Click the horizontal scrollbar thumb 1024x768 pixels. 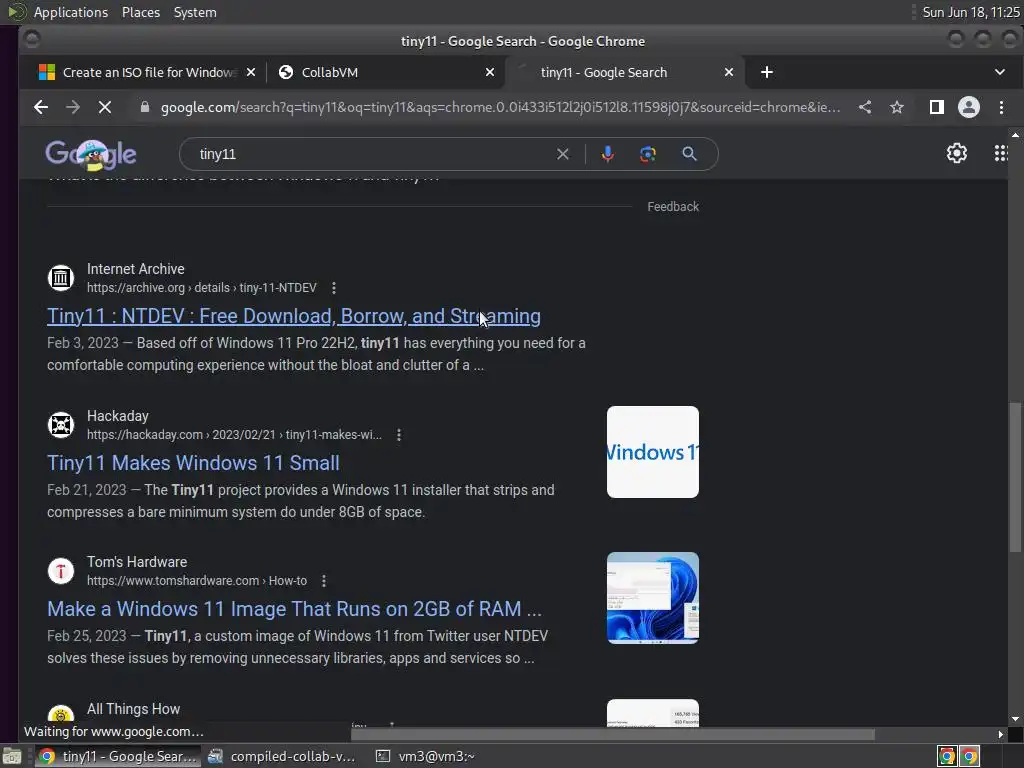pos(613,734)
